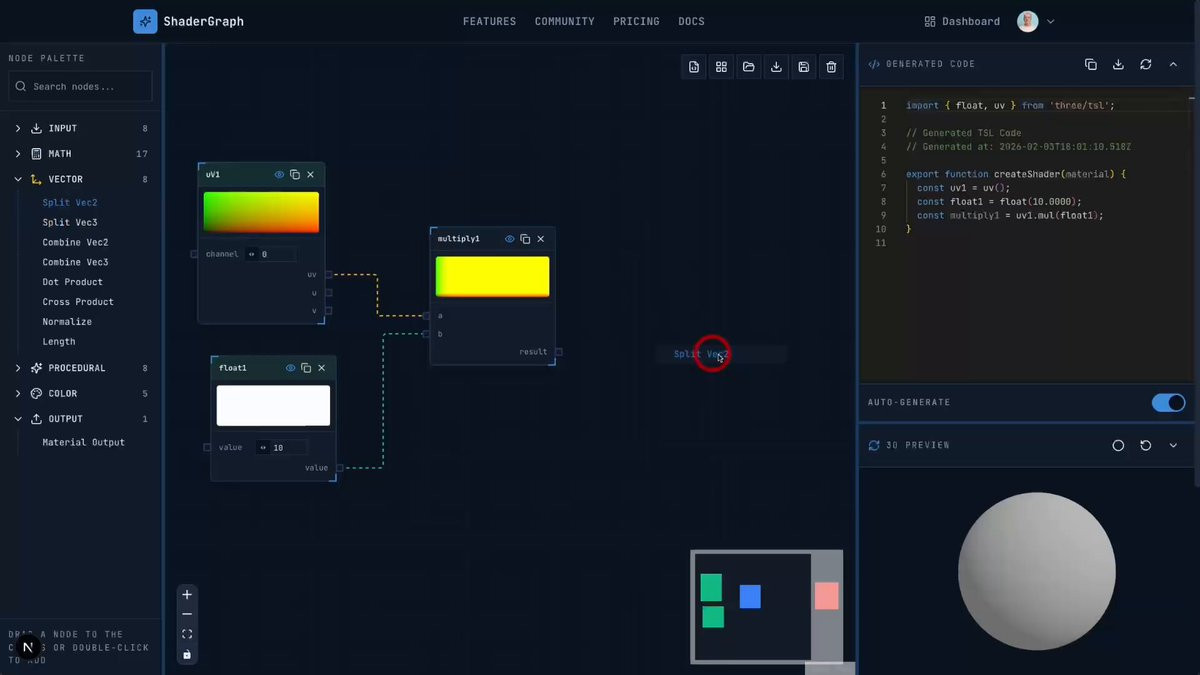The image size is (1200, 675).
Task: Fit the graph view using the frame icon
Action: click(187, 634)
